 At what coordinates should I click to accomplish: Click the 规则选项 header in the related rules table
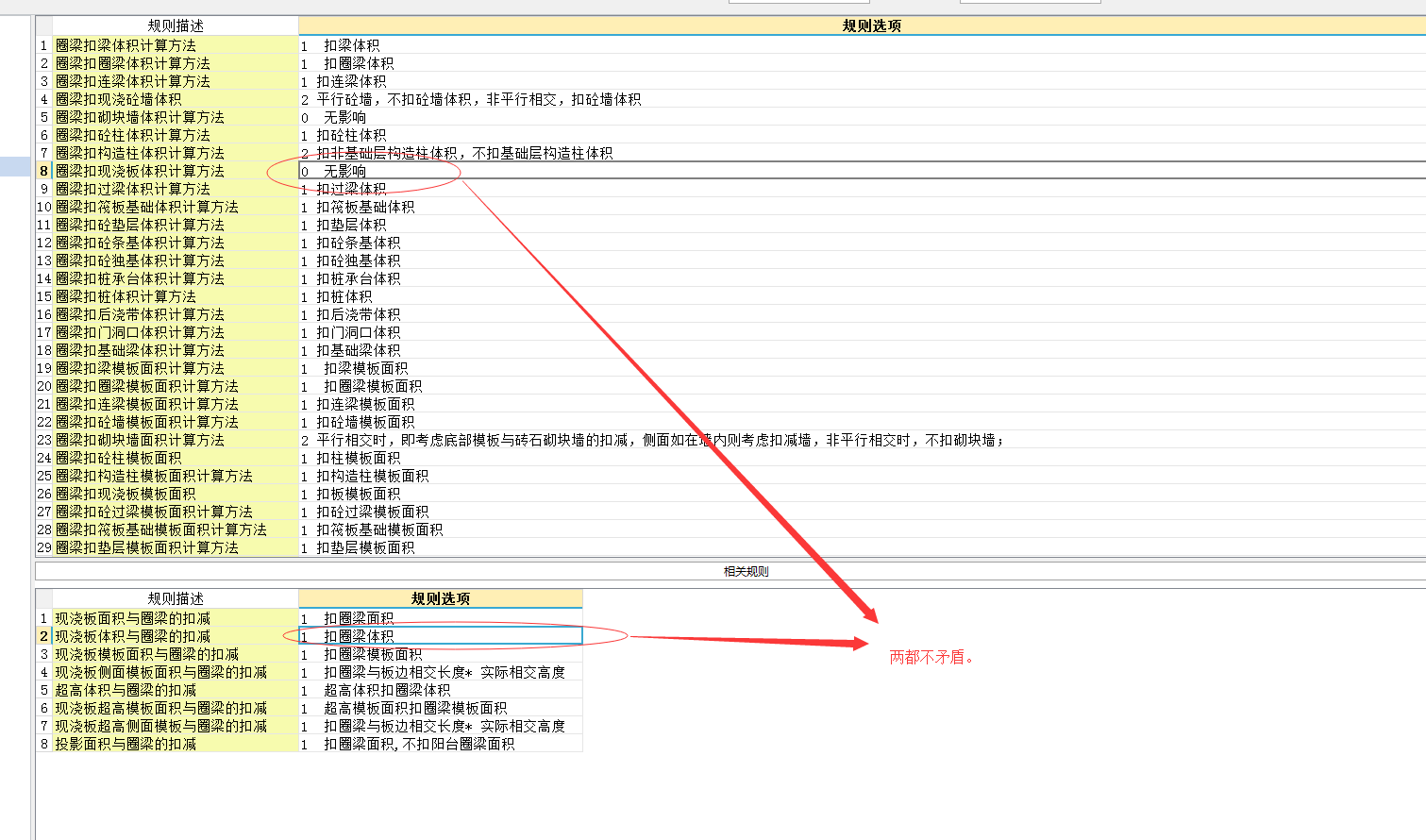click(x=441, y=598)
